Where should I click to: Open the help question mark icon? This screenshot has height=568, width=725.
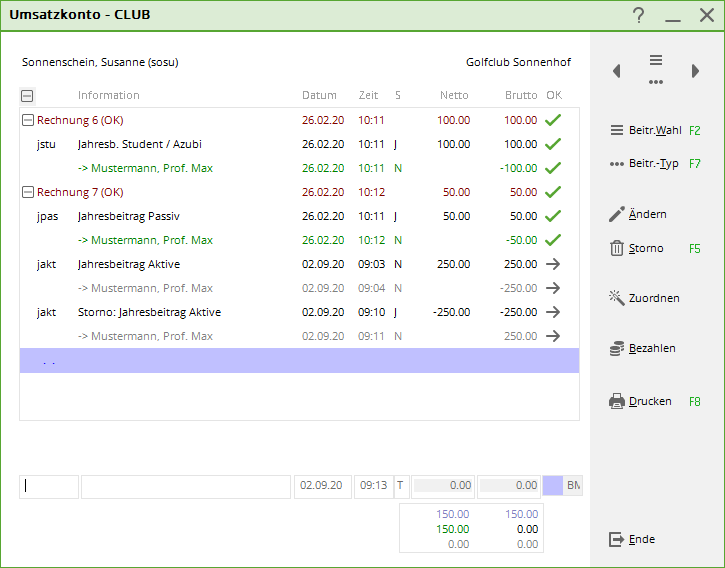(x=639, y=15)
